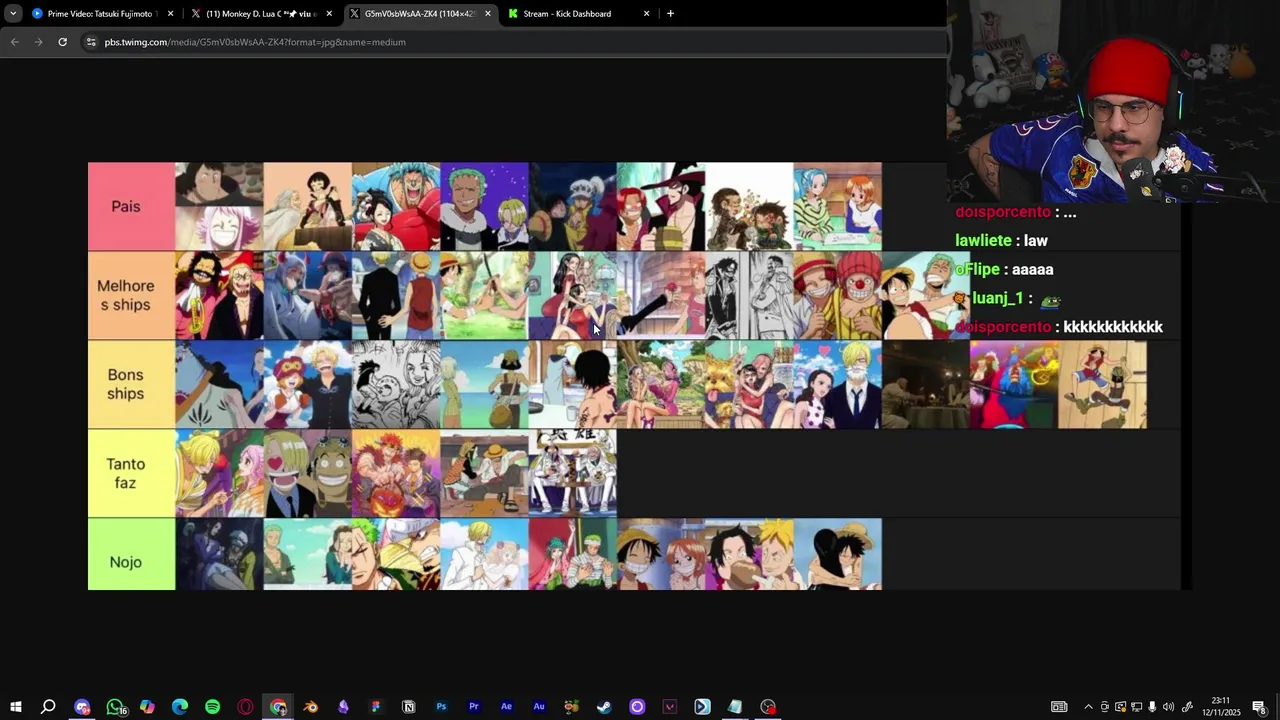Launch Adobe Audition from the taskbar
The width and height of the screenshot is (1280, 720).
(x=539, y=707)
